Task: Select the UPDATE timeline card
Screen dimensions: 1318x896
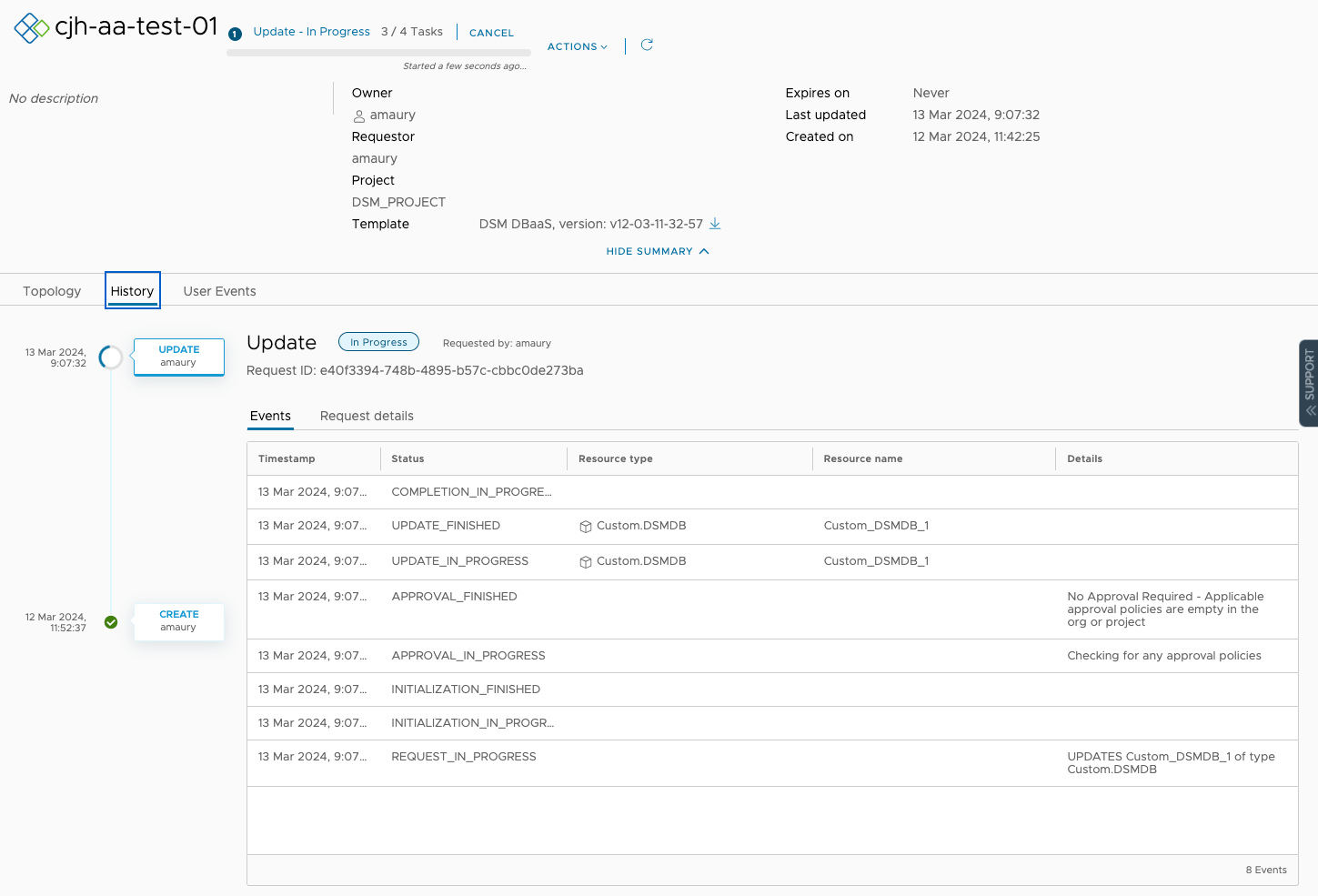Action: (x=179, y=357)
